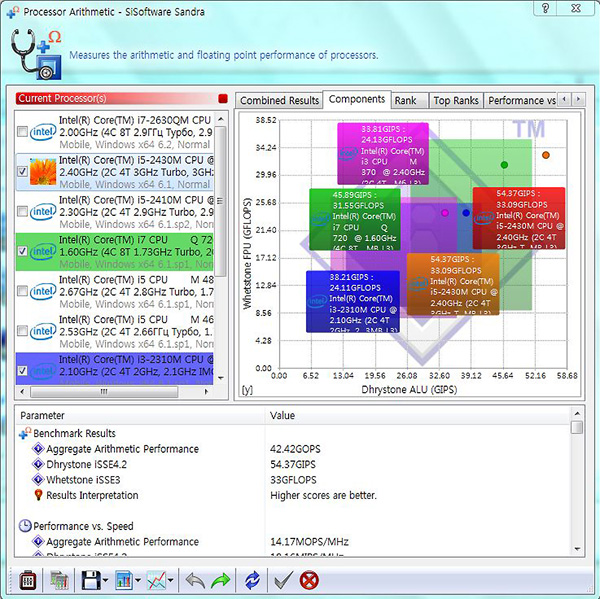Viewport: 600px width, 599px height.
Task: Click the green Core i7 Q 720 chart label
Action: click(x=355, y=219)
